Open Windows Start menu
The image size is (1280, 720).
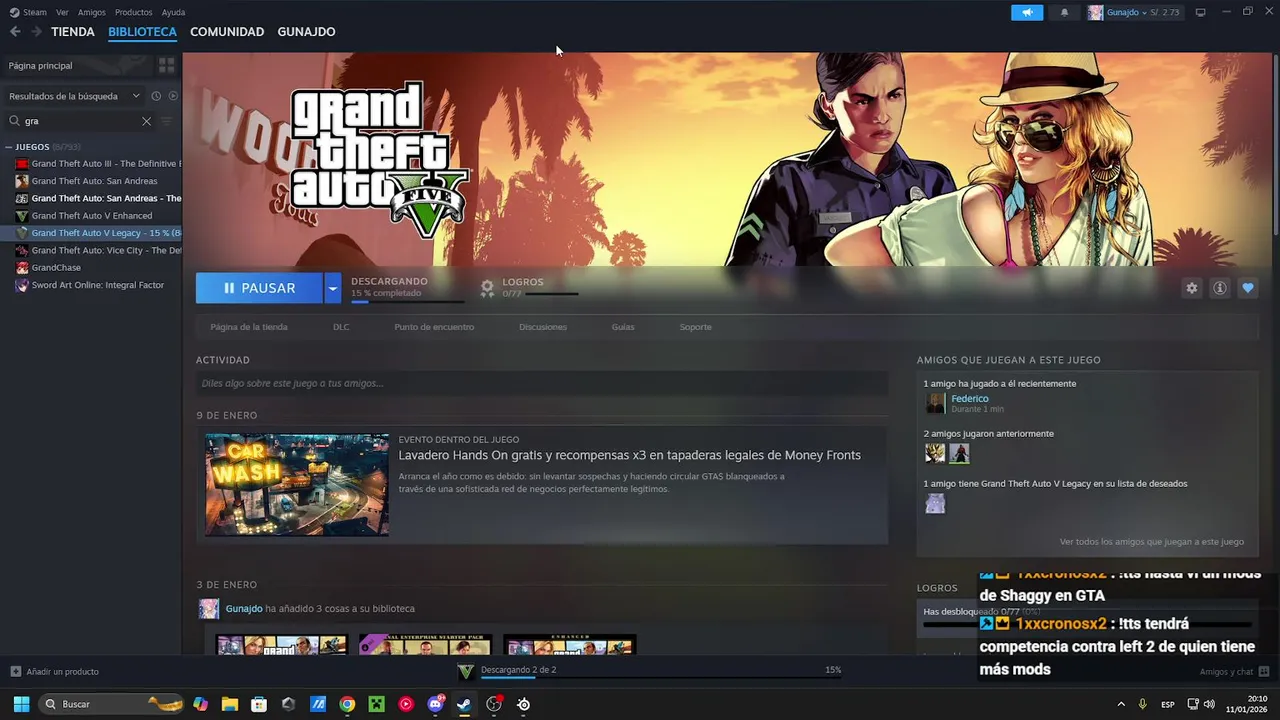point(21,704)
